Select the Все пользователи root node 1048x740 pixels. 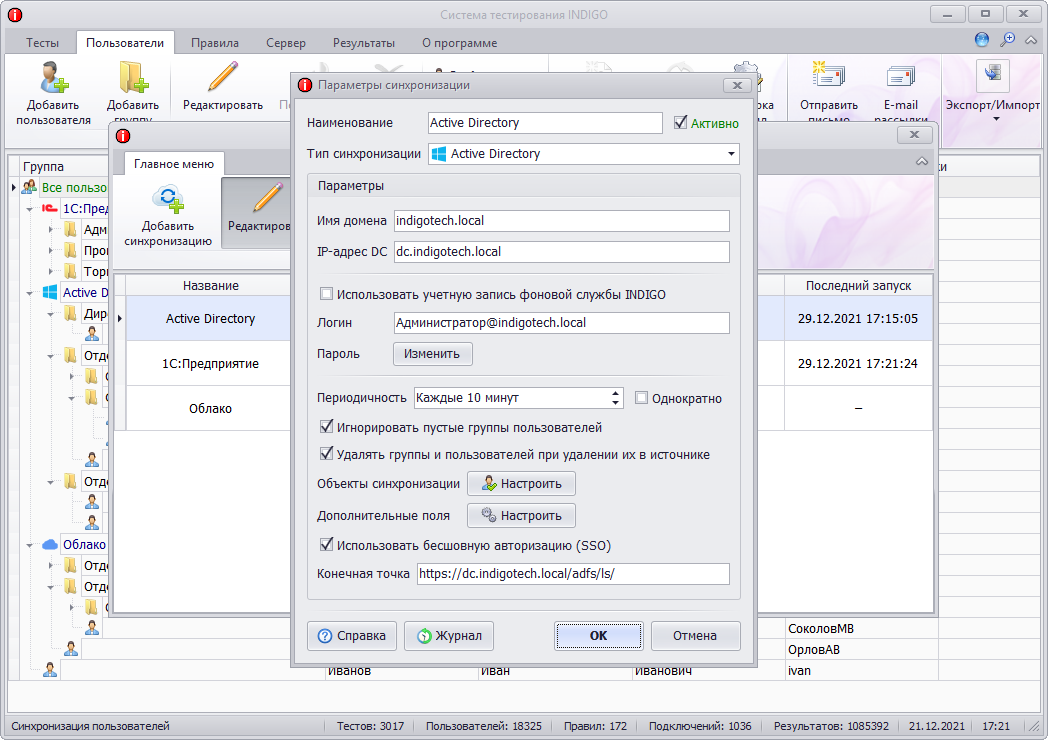(x=74, y=187)
